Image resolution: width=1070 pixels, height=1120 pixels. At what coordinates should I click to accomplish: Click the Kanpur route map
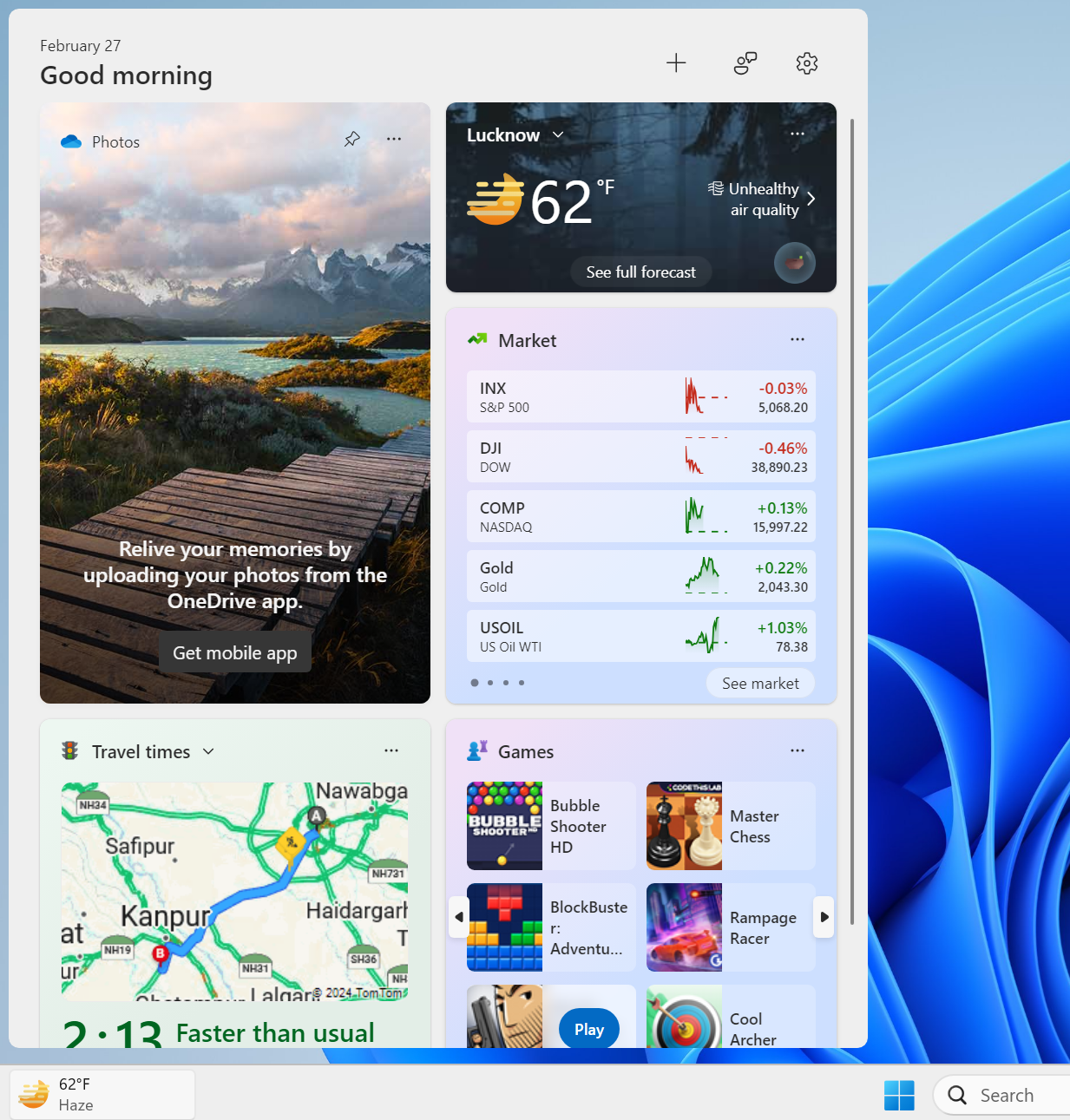coord(234,892)
